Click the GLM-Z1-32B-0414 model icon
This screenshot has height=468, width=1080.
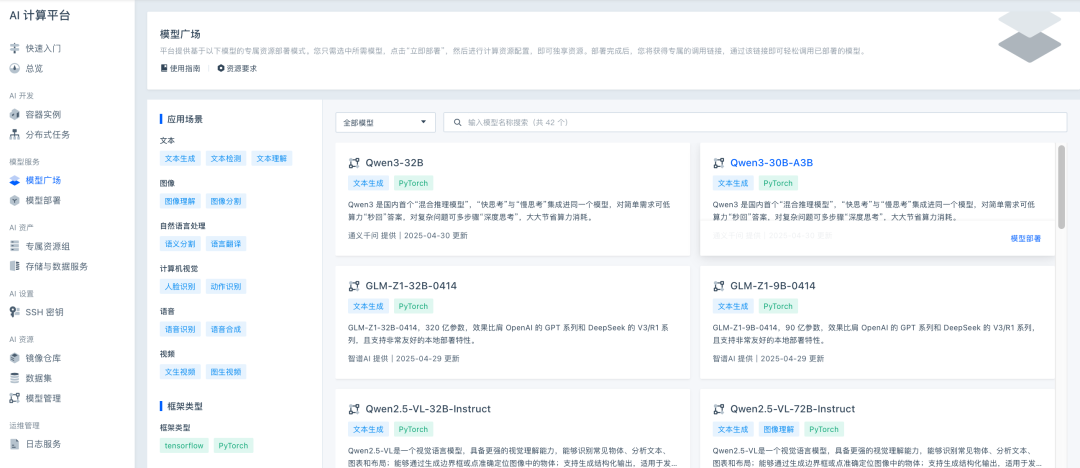coord(354,286)
